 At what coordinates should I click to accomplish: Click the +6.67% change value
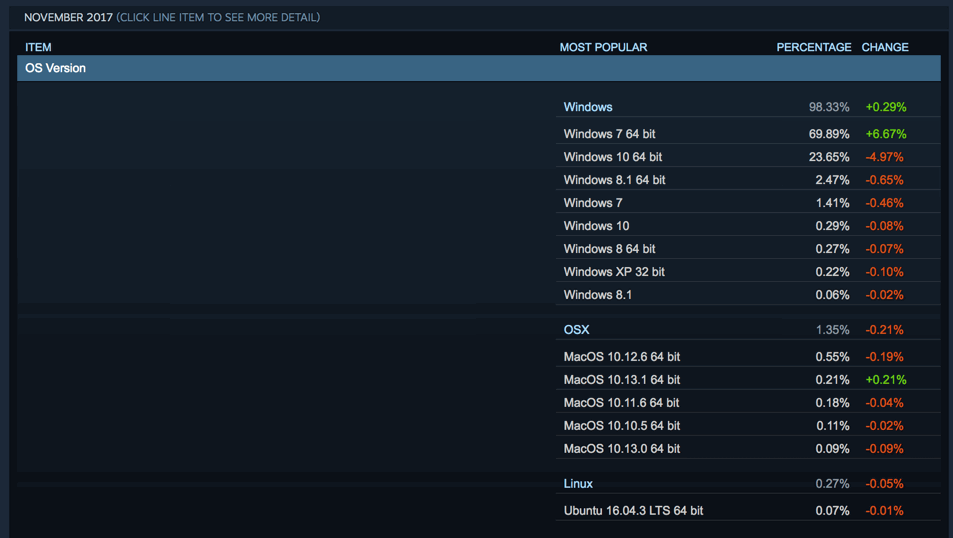click(x=886, y=134)
